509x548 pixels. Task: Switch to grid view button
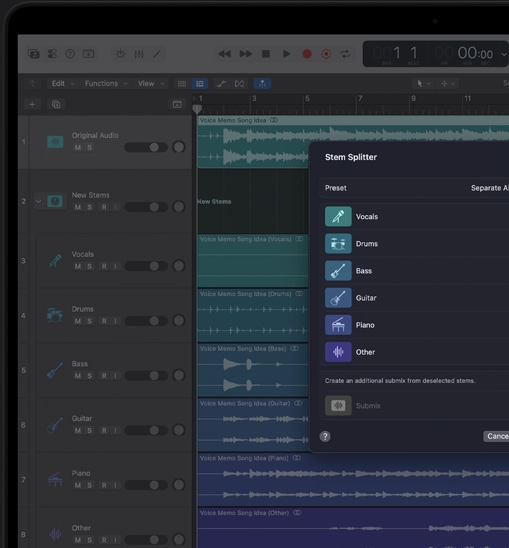pyautogui.click(x=182, y=84)
